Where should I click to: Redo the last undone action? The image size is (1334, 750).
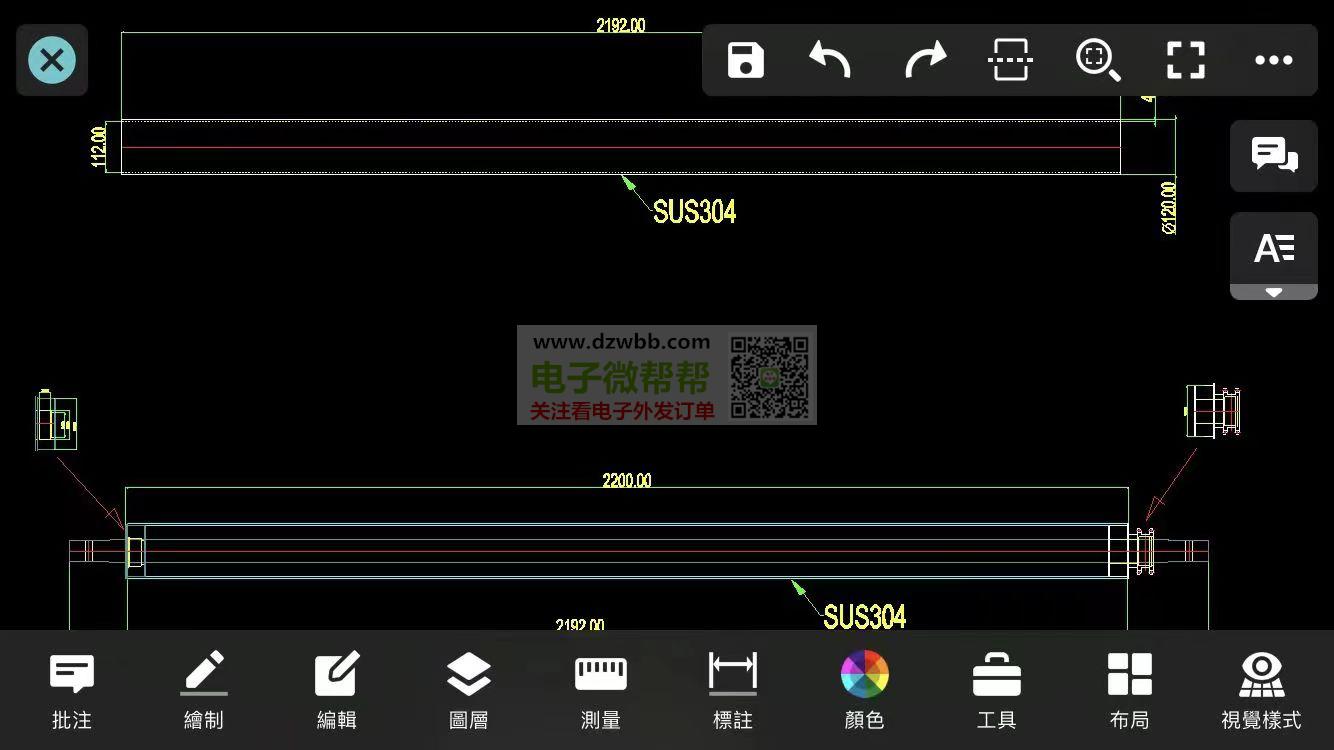pos(925,60)
